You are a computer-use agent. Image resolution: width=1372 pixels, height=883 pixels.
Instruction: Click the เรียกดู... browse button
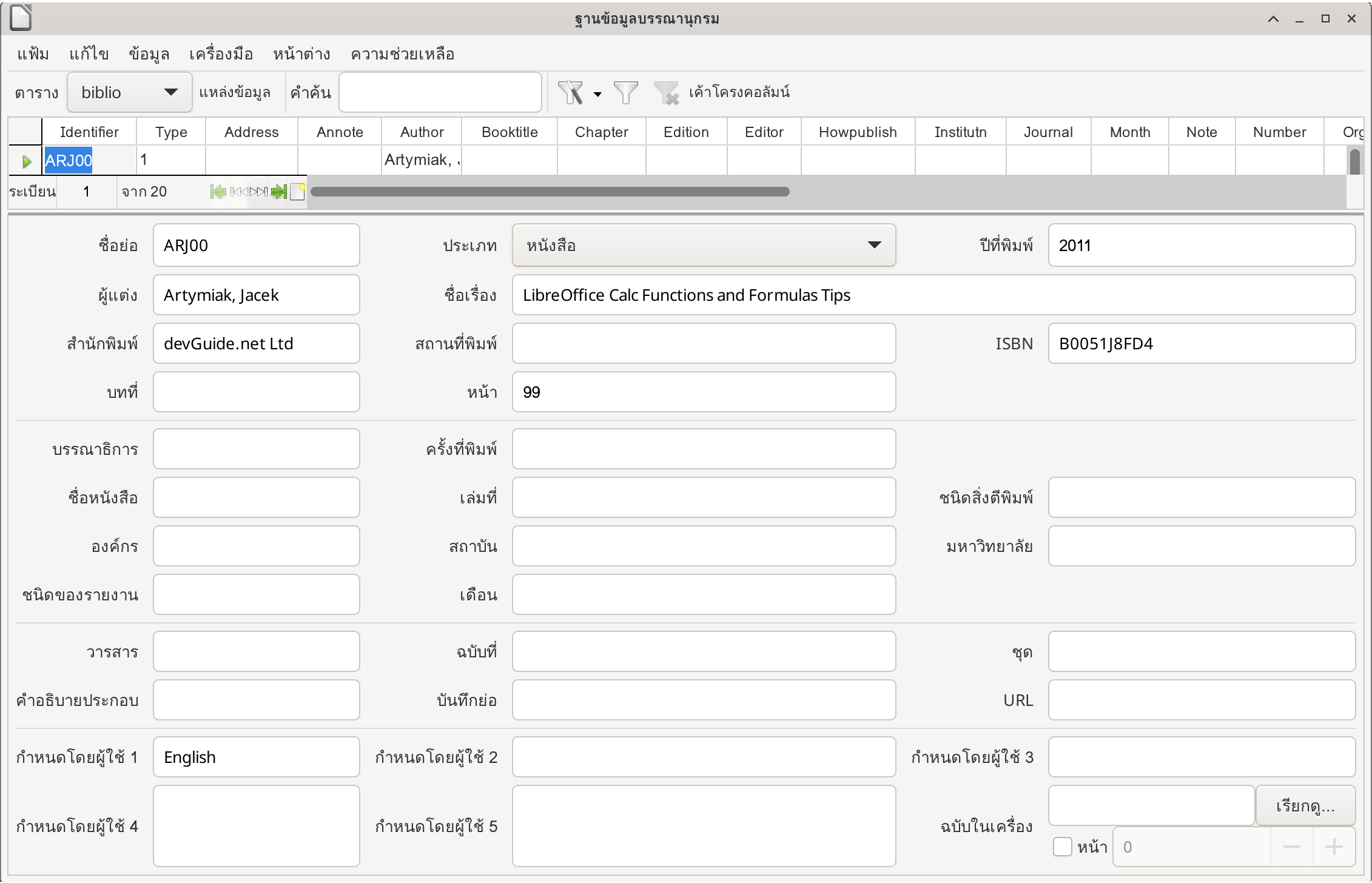tap(1305, 806)
